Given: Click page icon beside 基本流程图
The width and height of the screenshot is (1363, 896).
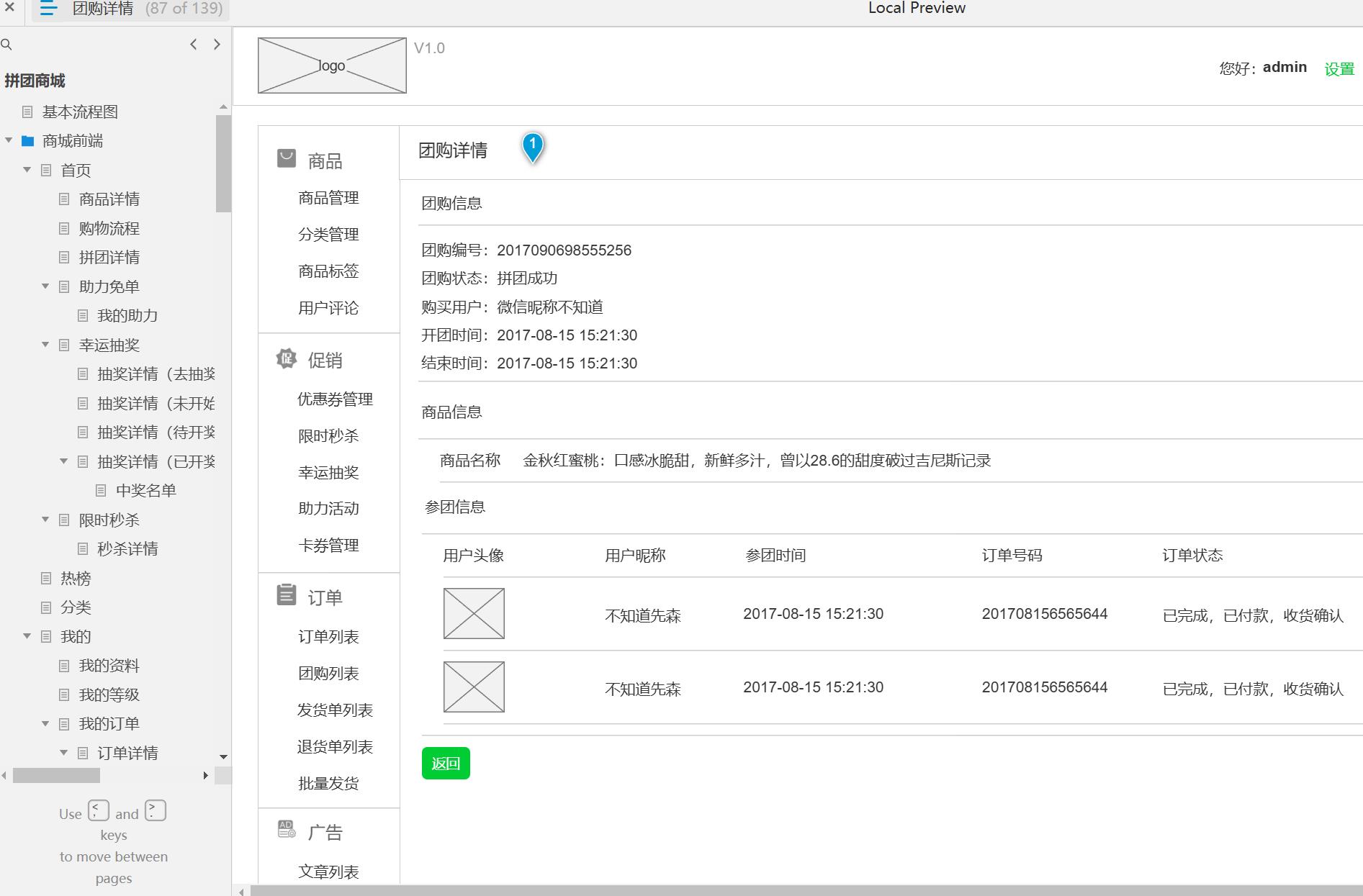Looking at the screenshot, I should coord(27,112).
